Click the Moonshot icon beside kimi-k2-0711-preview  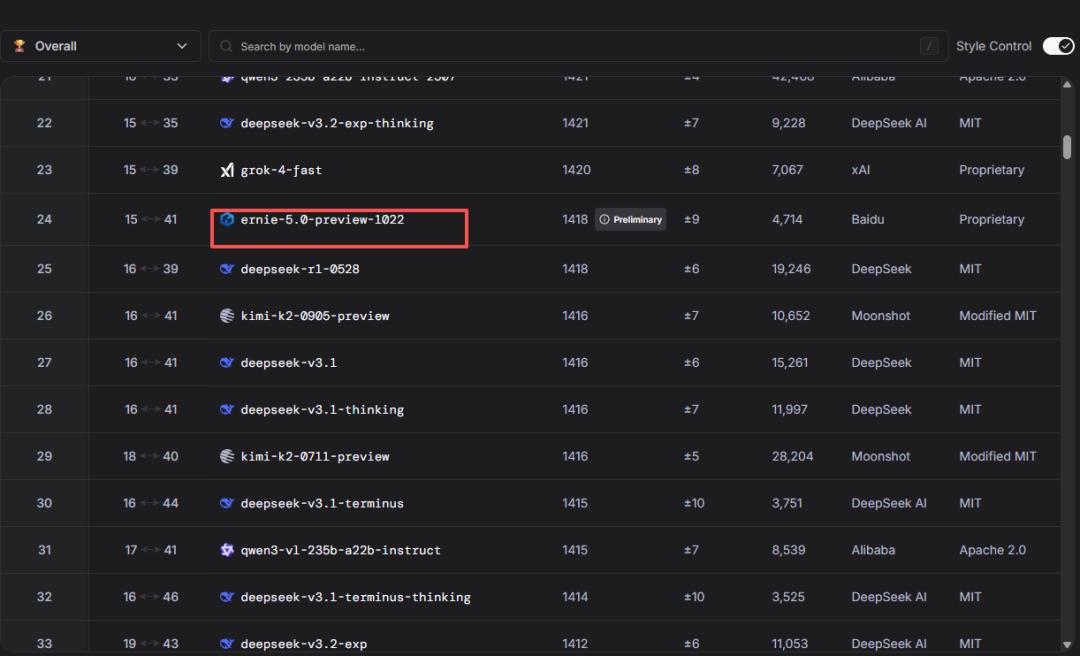227,456
